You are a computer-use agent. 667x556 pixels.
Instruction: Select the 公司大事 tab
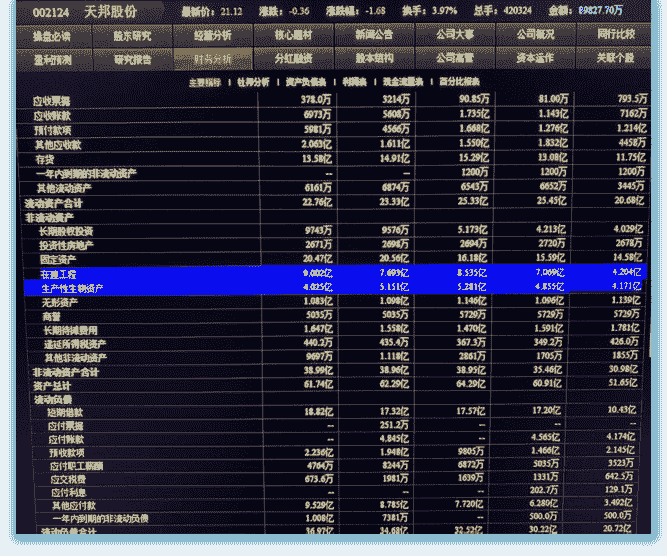pyautogui.click(x=453, y=34)
